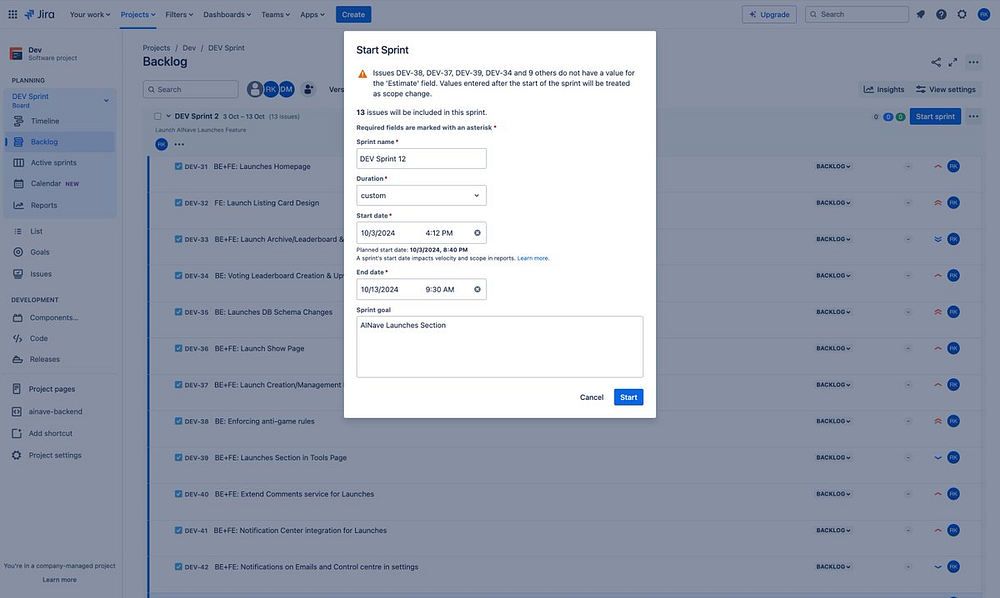Uncheck the DEV-35 issue checkbox

[179, 312]
